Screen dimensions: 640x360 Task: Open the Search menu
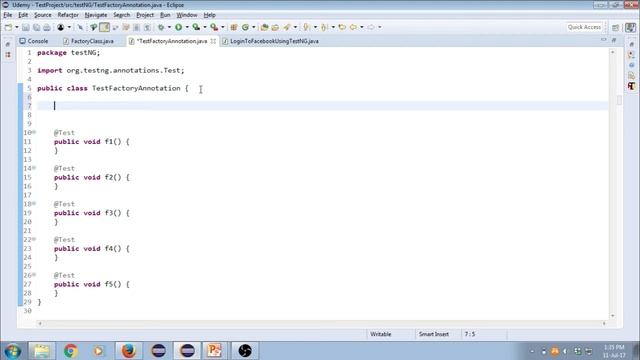pyautogui.click(x=122, y=15)
